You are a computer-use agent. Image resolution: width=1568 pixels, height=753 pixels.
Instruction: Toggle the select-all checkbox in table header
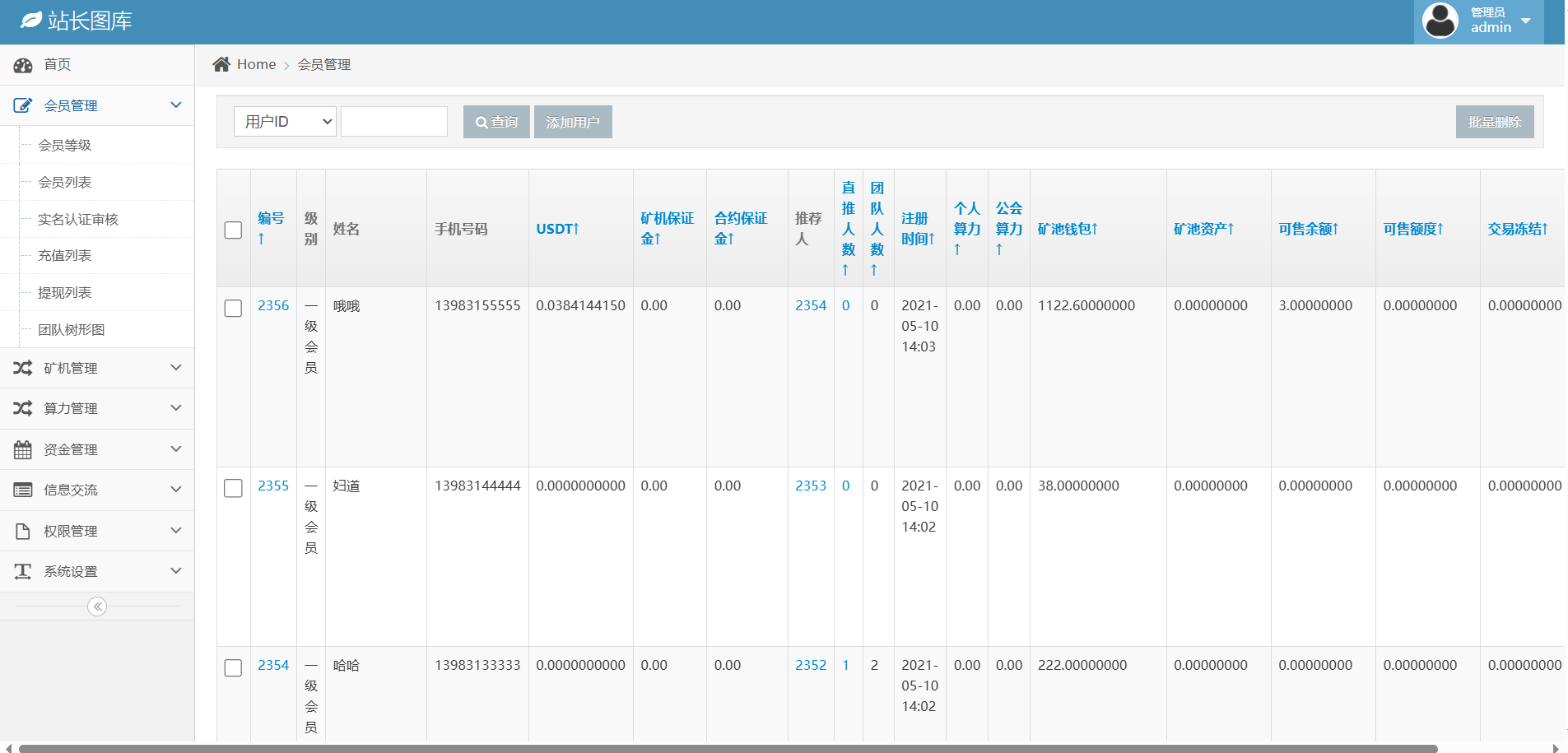tap(234, 230)
